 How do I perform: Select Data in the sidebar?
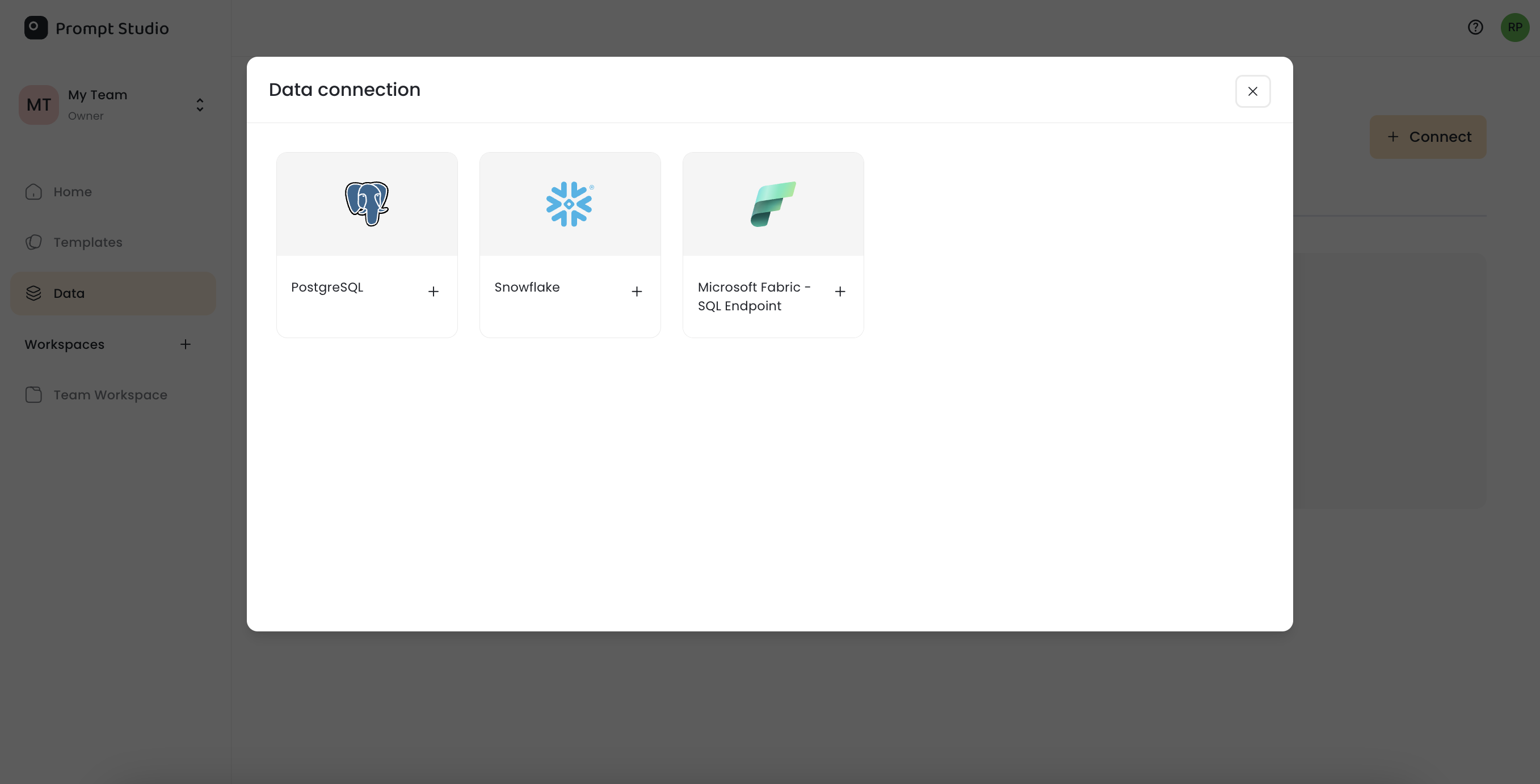coord(113,293)
